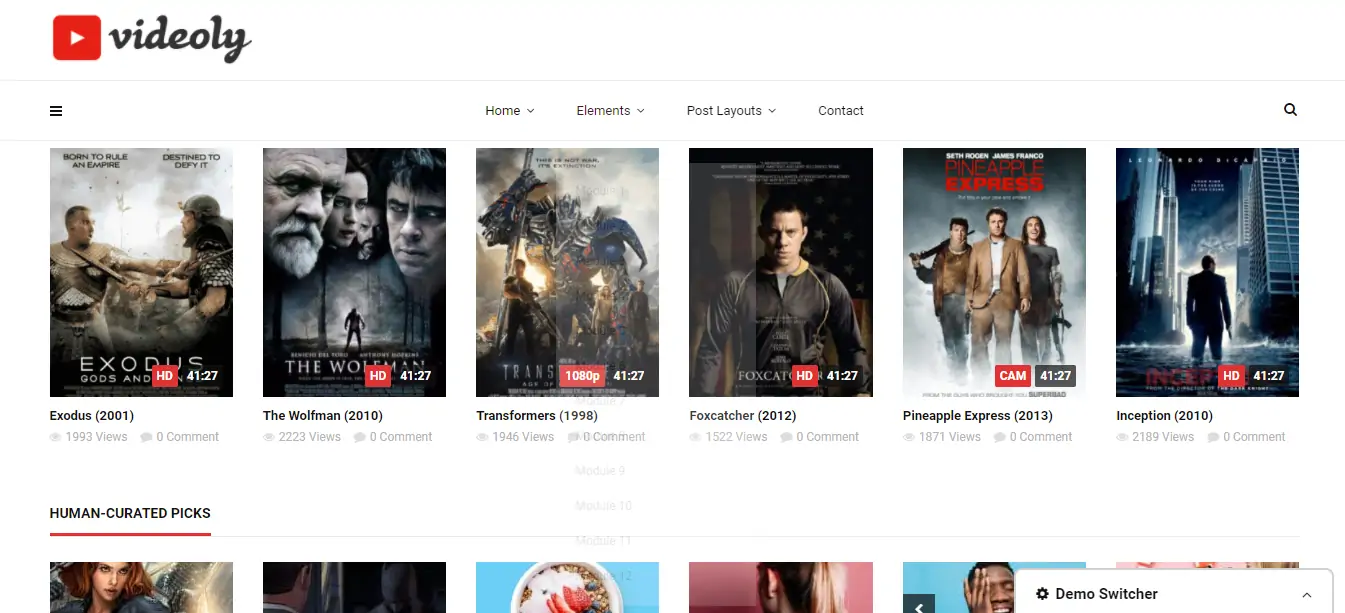Open The Wolfman (2010) title link

pyautogui.click(x=322, y=416)
